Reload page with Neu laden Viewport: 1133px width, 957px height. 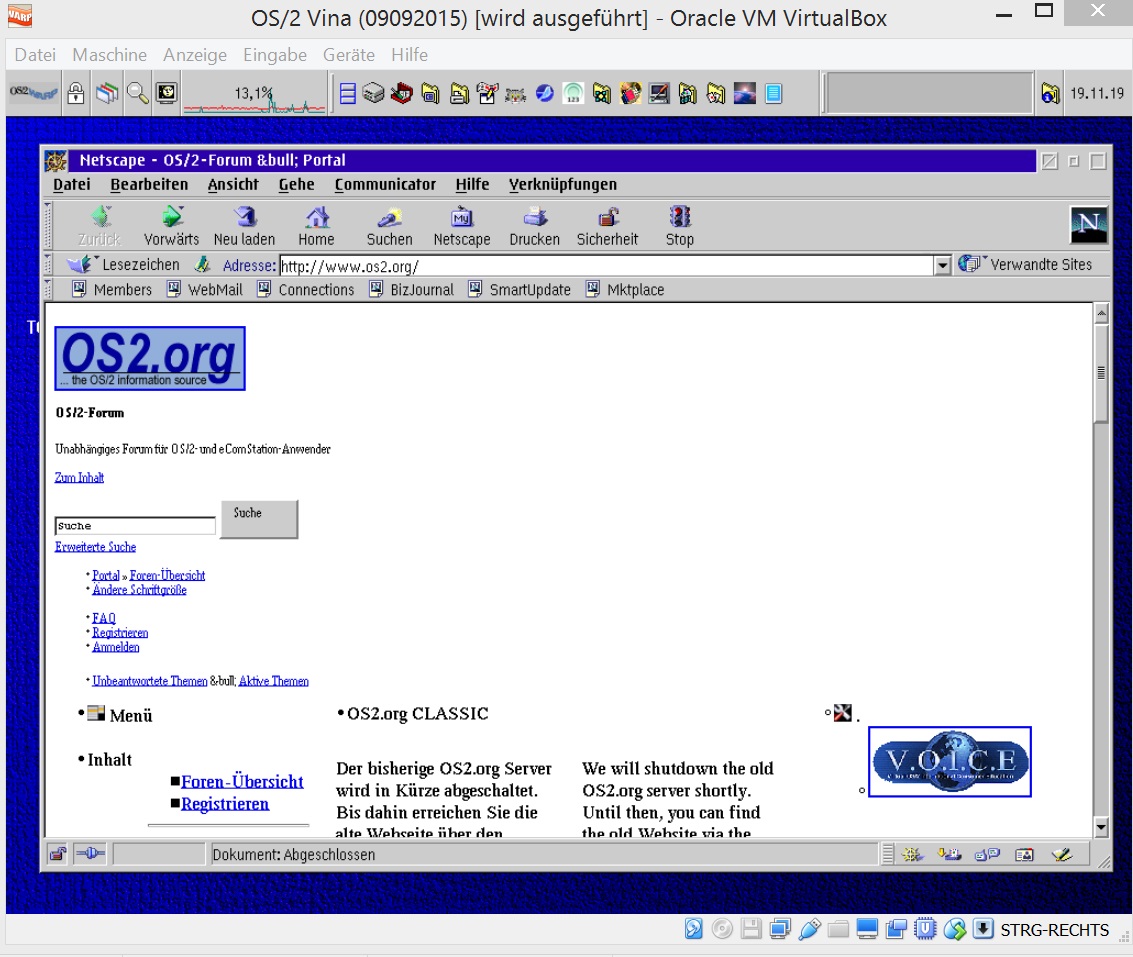(244, 226)
